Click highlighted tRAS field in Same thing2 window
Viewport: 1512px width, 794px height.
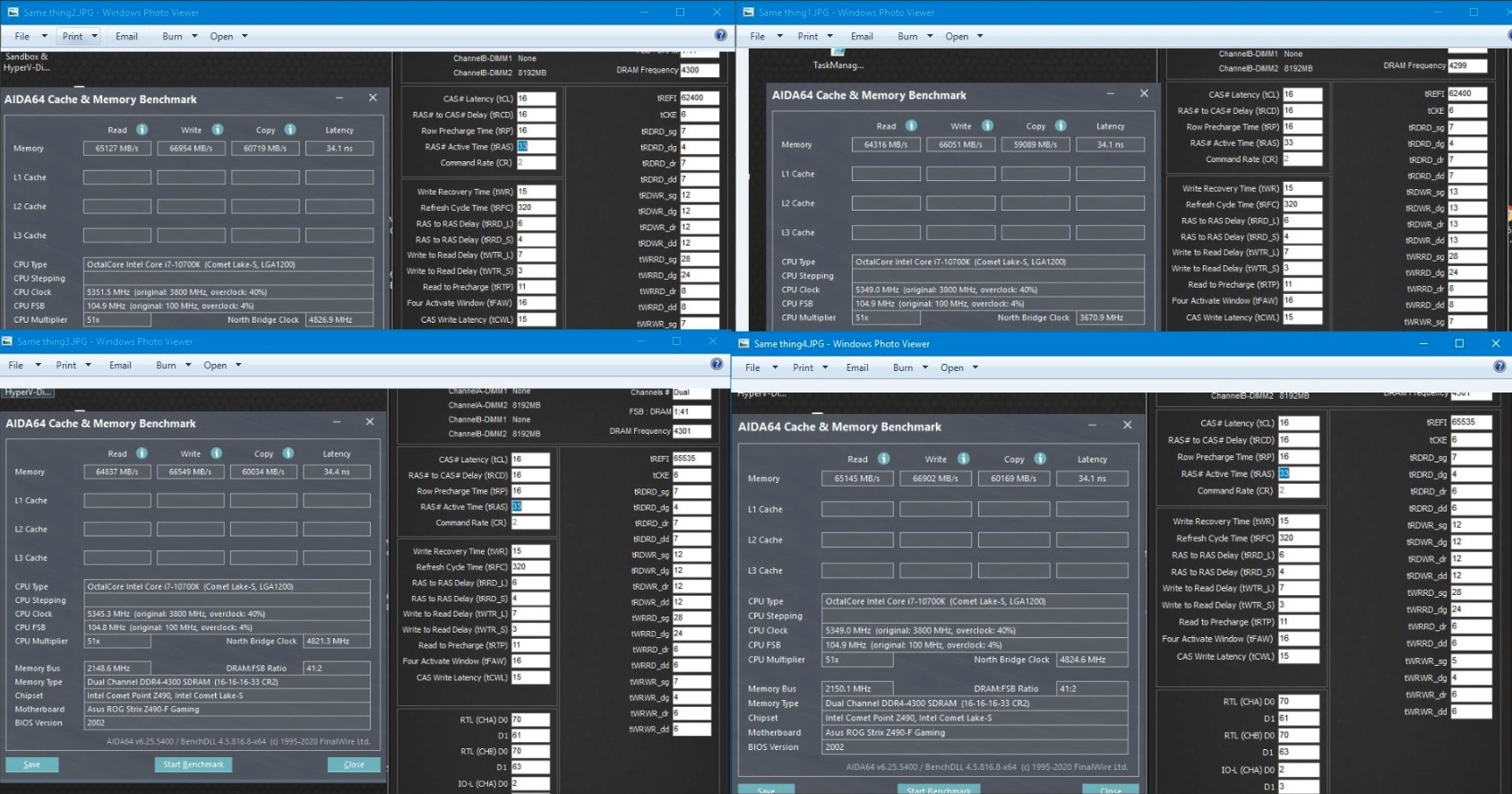click(x=536, y=146)
